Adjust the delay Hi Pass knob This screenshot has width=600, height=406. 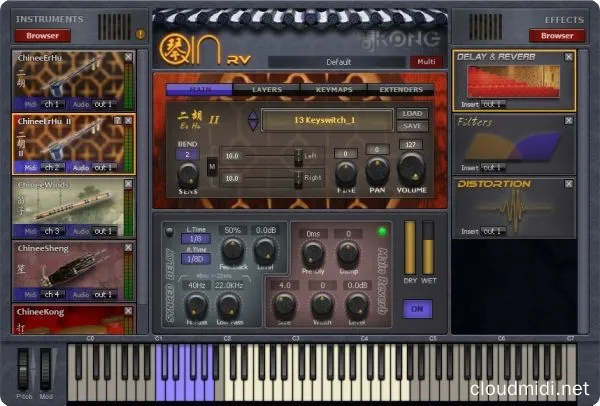pyautogui.click(x=197, y=305)
